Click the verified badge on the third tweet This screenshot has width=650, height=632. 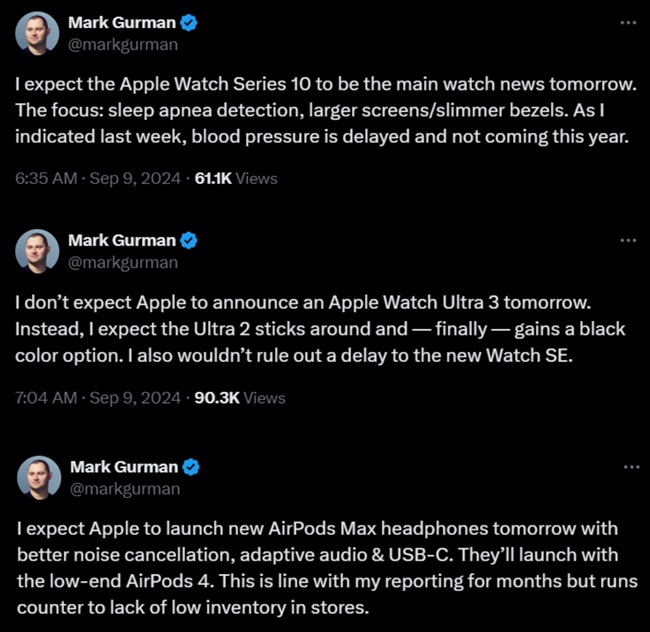pos(187,468)
